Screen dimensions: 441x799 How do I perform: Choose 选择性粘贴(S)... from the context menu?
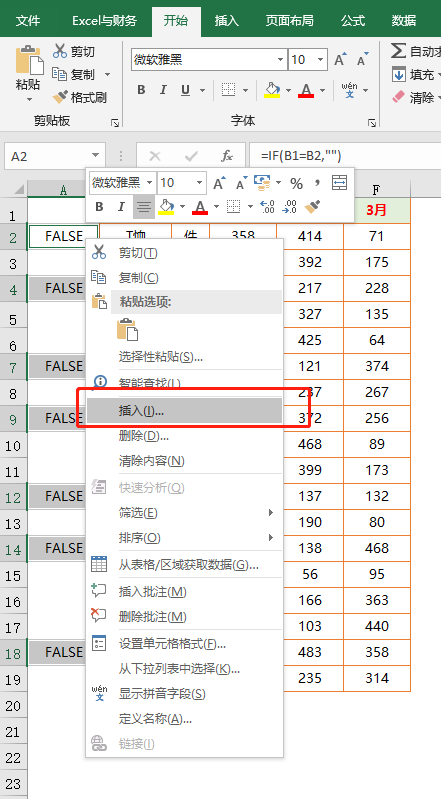[184, 357]
